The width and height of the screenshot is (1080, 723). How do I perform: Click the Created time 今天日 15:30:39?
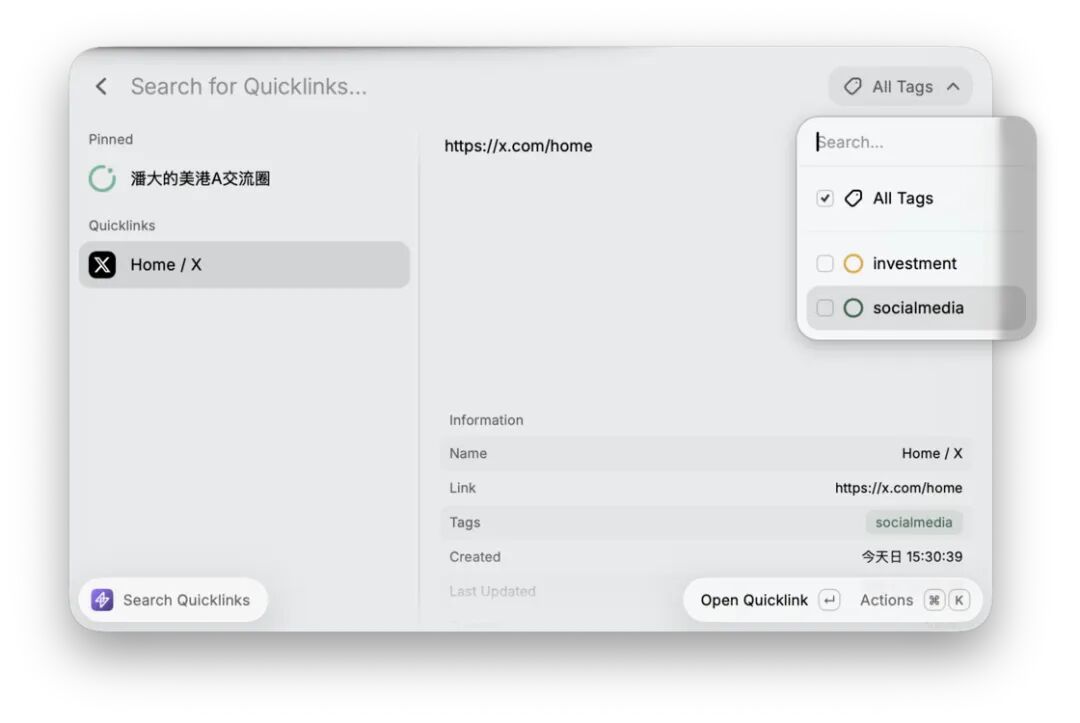(912, 557)
